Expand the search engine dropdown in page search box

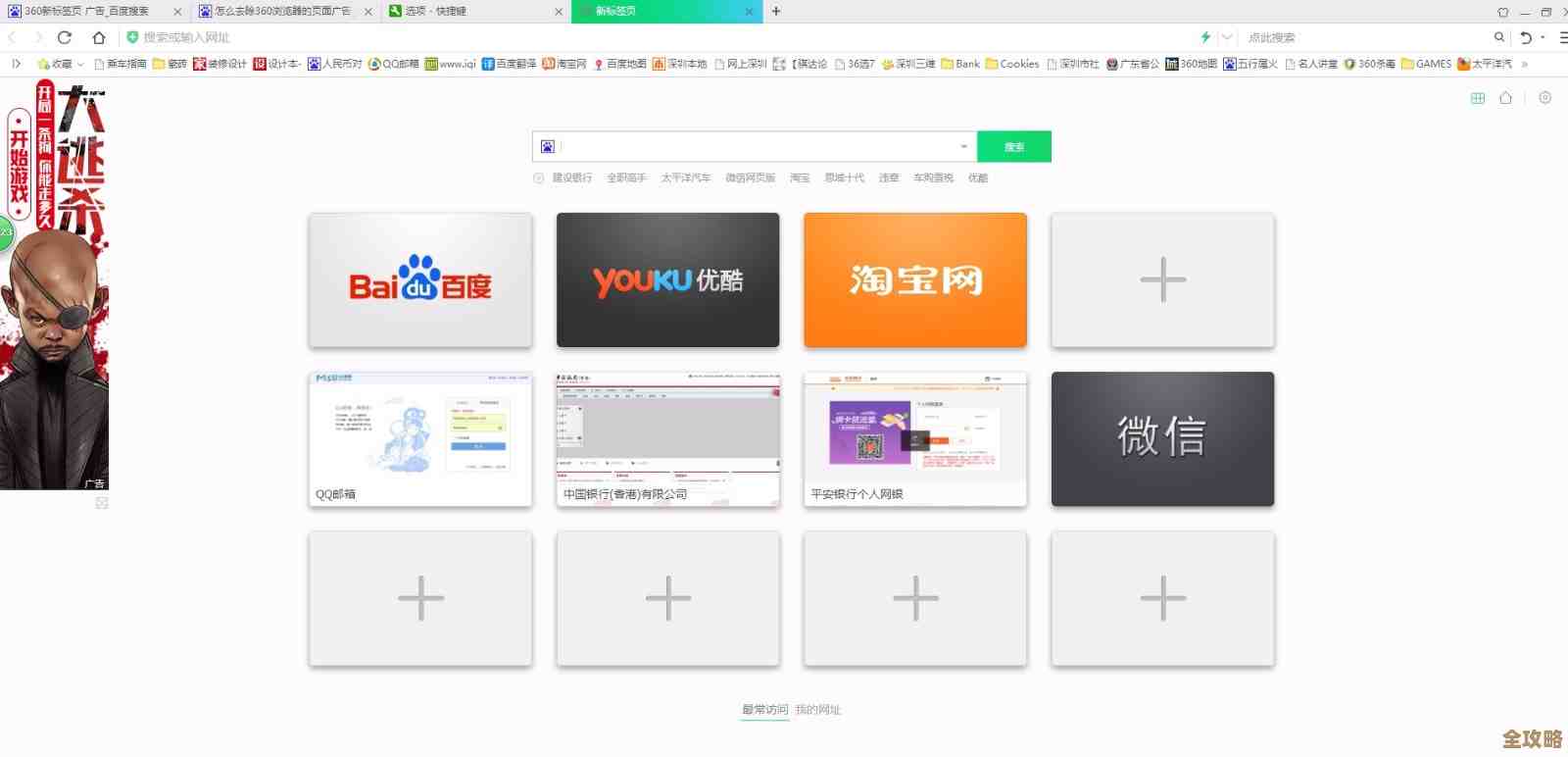[x=964, y=146]
